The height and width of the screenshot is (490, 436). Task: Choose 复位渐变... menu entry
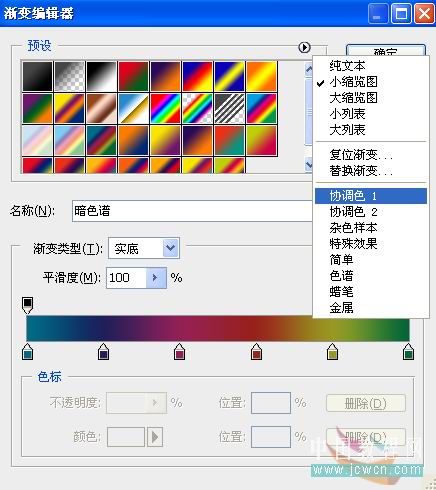click(361, 155)
